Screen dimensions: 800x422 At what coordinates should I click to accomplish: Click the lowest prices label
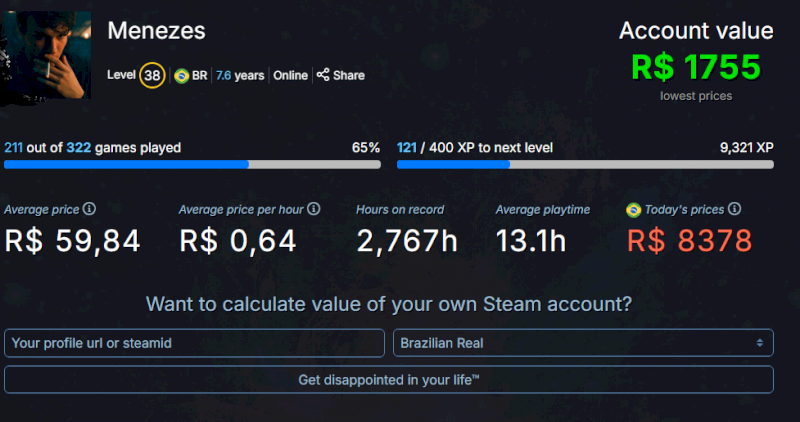(696, 96)
